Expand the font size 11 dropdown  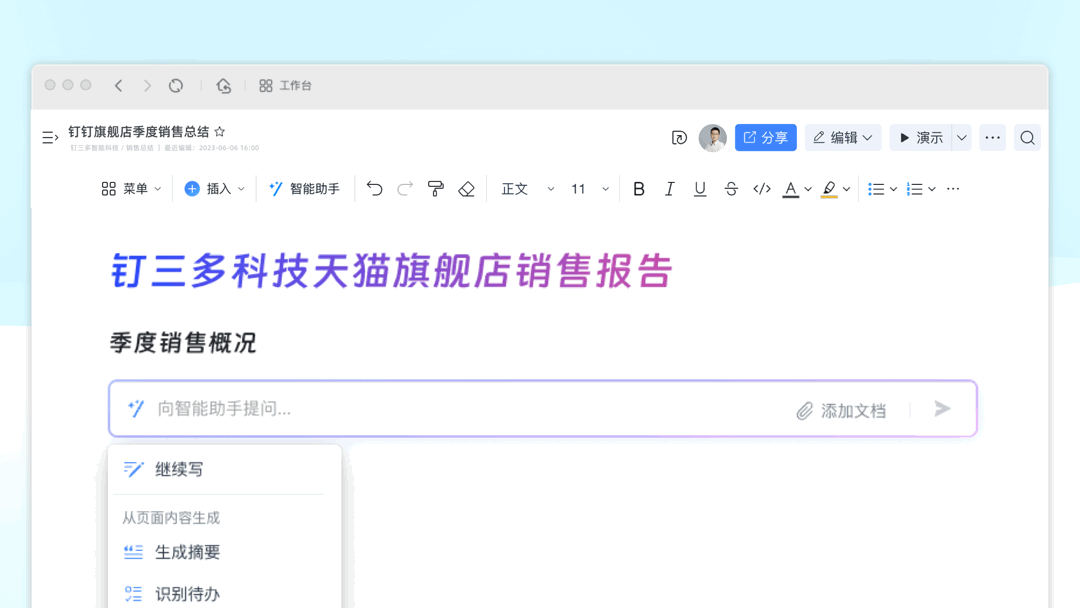pyautogui.click(x=590, y=189)
